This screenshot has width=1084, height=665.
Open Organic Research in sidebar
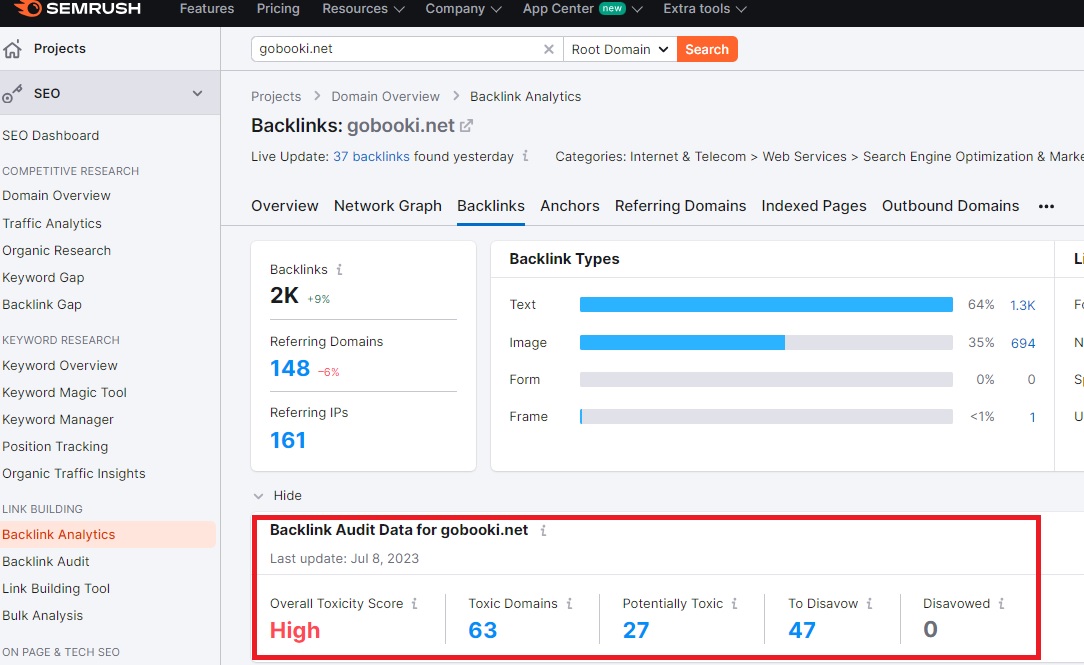tap(56, 250)
